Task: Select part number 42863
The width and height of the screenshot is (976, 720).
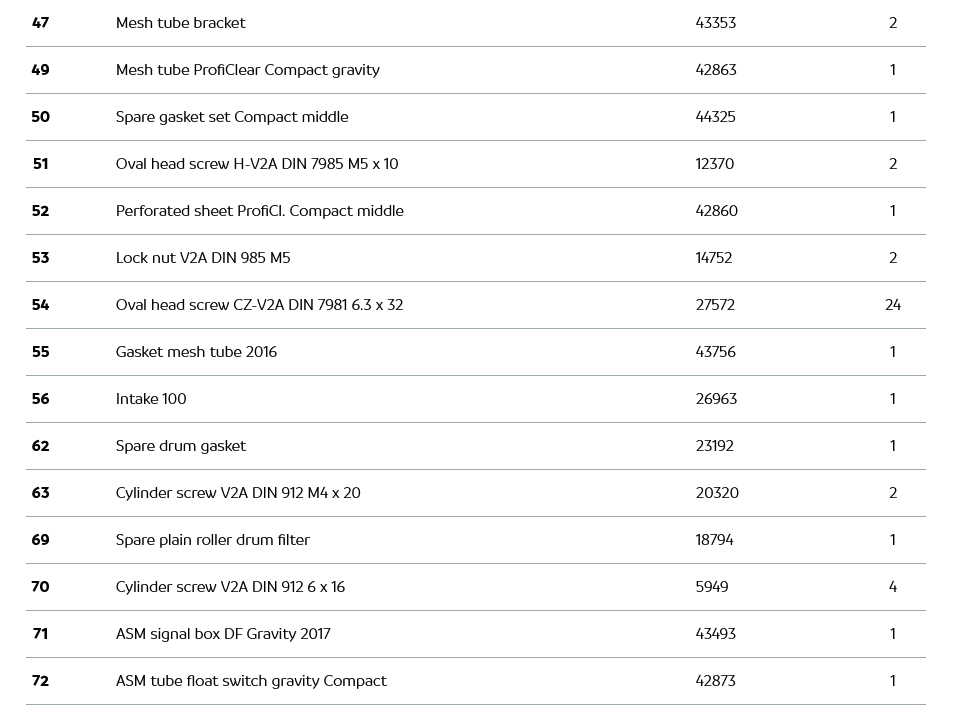Action: coord(715,70)
